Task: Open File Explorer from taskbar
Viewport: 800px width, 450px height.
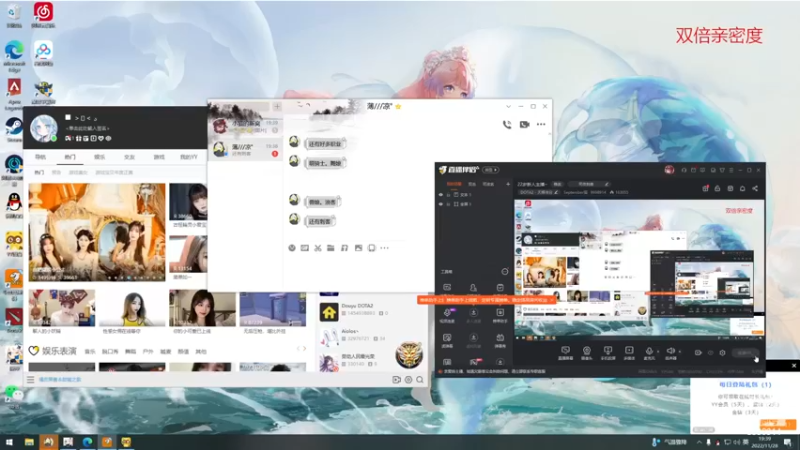Action: pyautogui.click(x=29, y=442)
